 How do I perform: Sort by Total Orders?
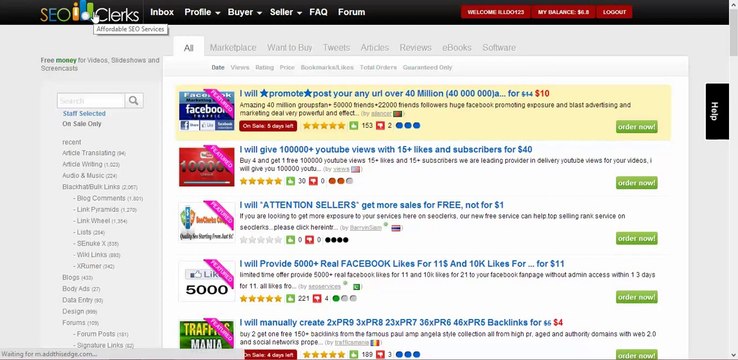378,67
